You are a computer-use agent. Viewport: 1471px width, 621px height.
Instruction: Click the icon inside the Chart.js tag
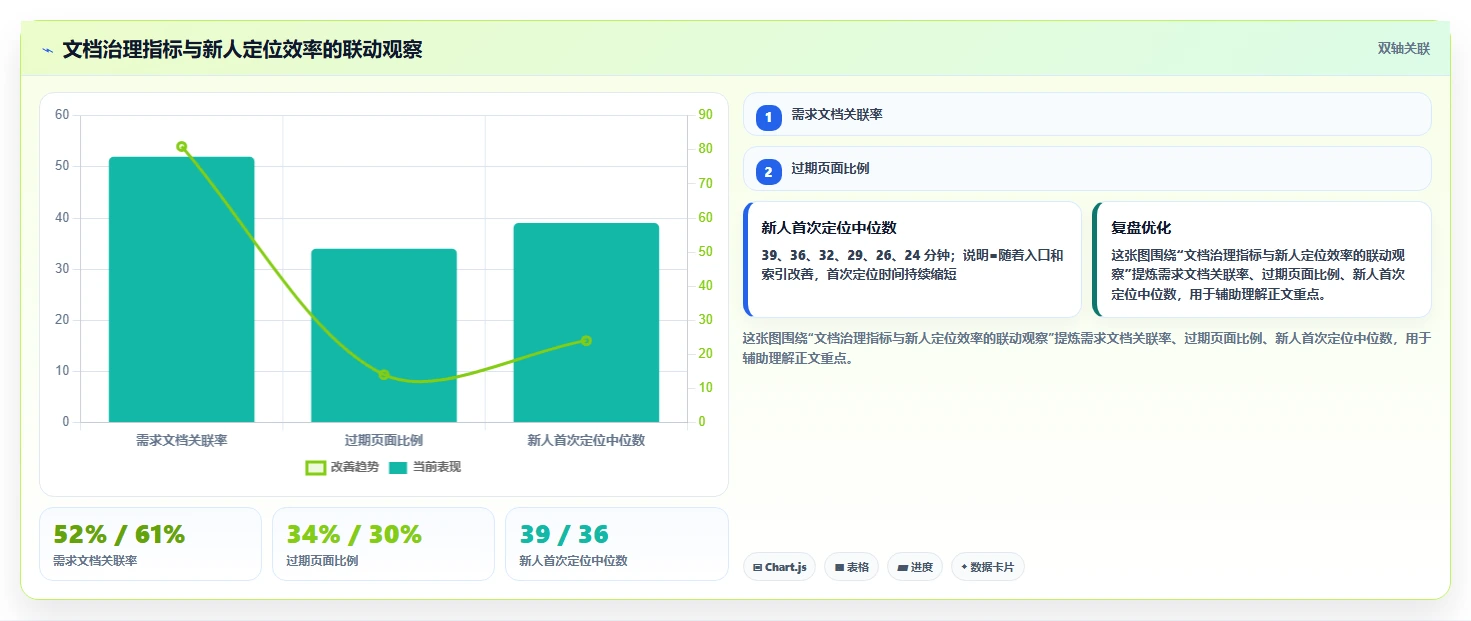(x=758, y=568)
